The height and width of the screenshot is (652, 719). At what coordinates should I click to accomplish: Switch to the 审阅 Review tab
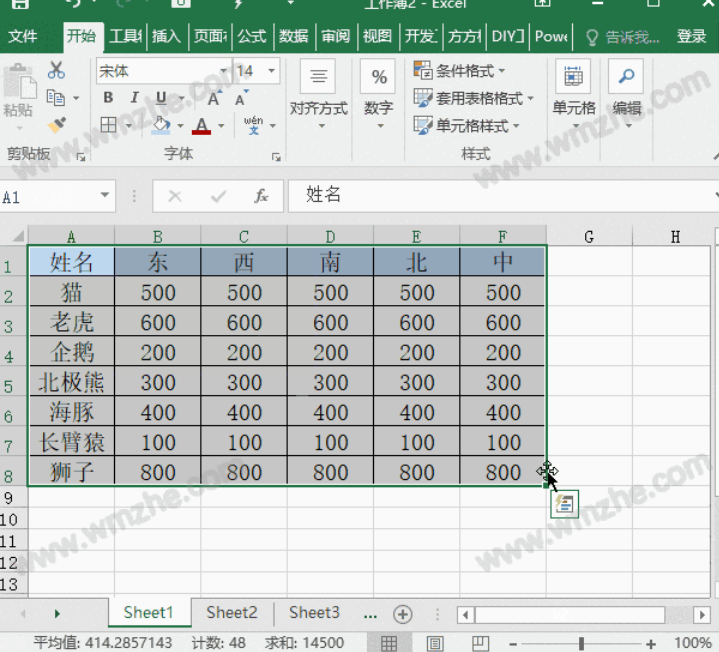point(336,36)
